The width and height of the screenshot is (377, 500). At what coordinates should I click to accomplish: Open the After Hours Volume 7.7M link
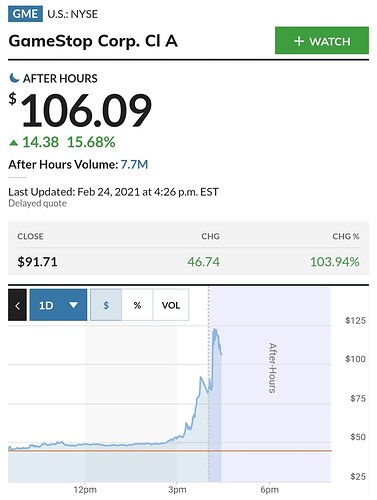[x=134, y=165]
